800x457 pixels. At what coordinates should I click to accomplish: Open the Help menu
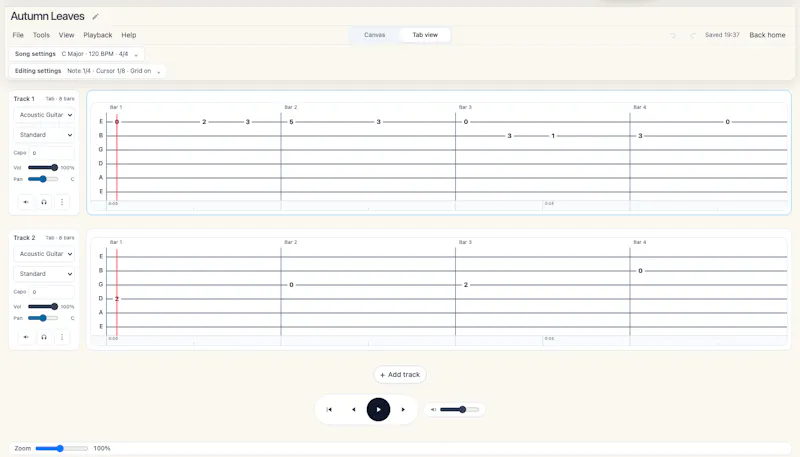[129, 35]
